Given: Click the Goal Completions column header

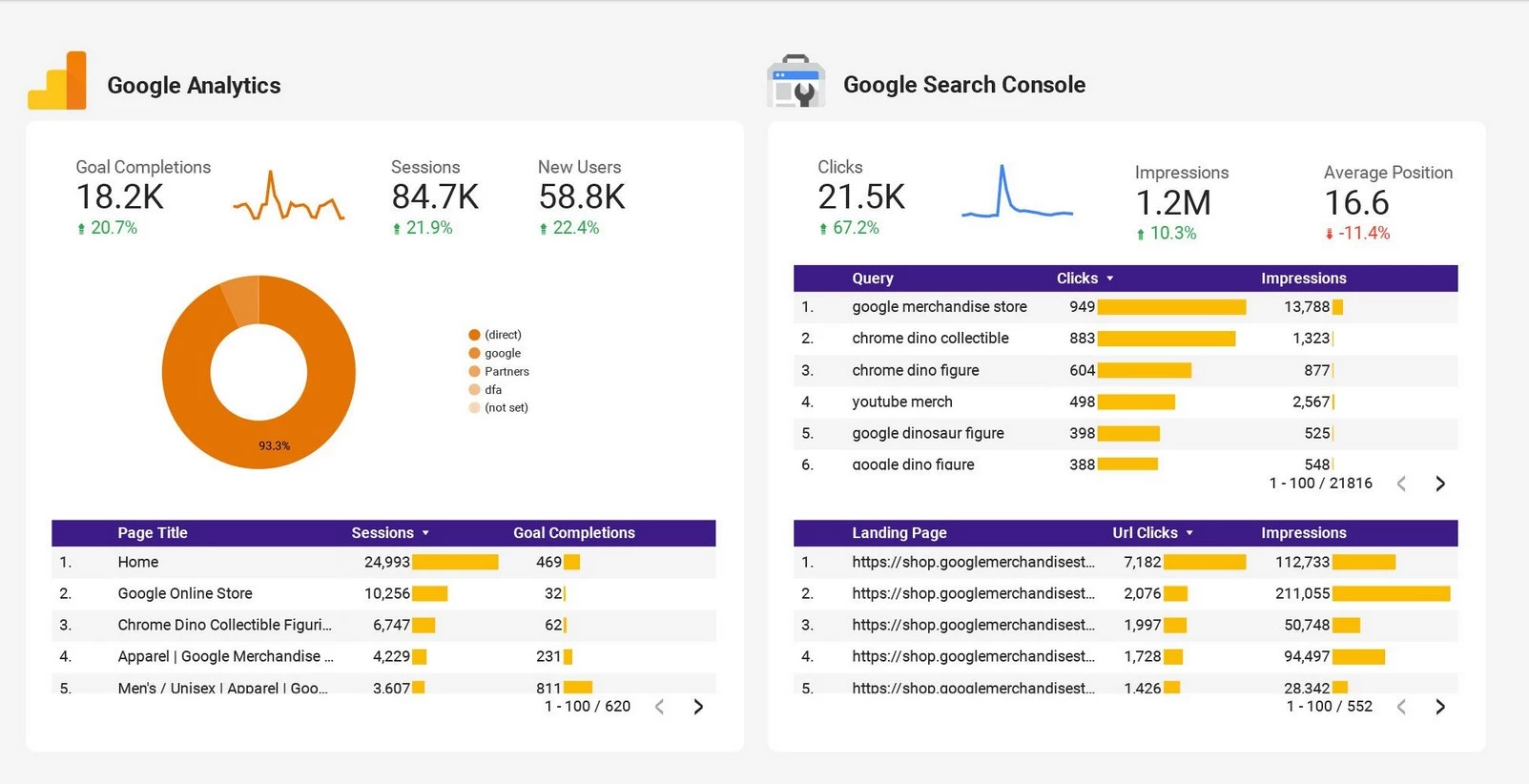Looking at the screenshot, I should click(x=574, y=533).
